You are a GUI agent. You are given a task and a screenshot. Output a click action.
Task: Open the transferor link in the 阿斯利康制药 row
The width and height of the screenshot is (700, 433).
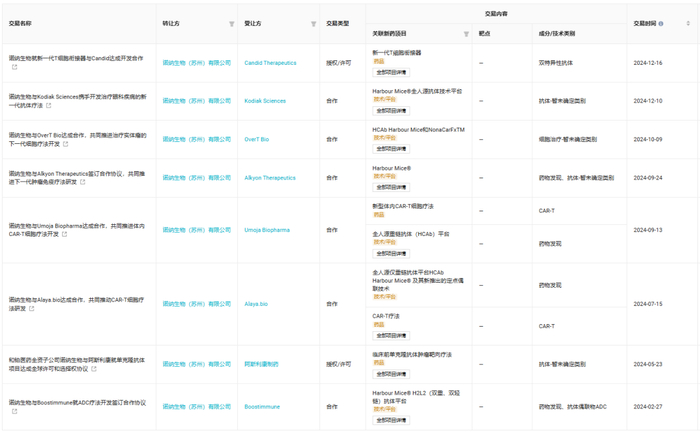[196, 364]
